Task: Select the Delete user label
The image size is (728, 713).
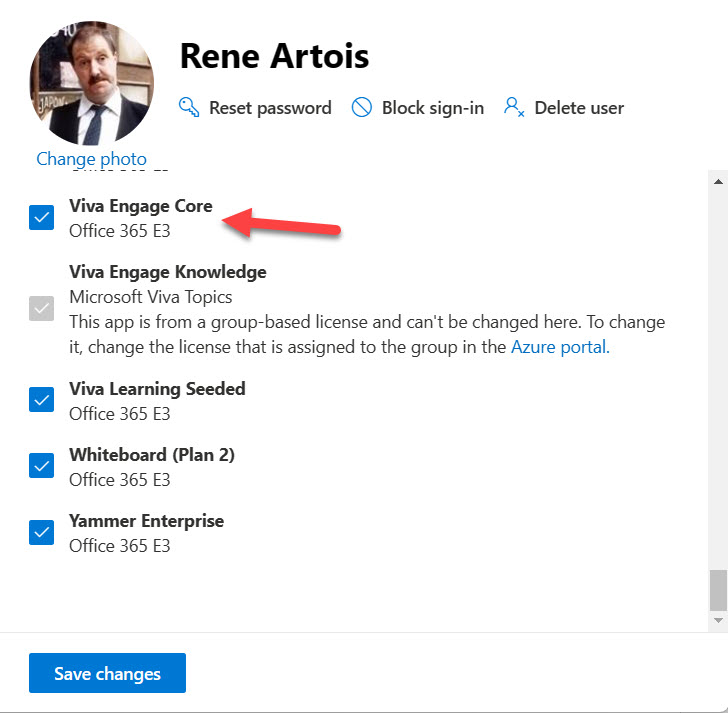Action: [x=579, y=108]
